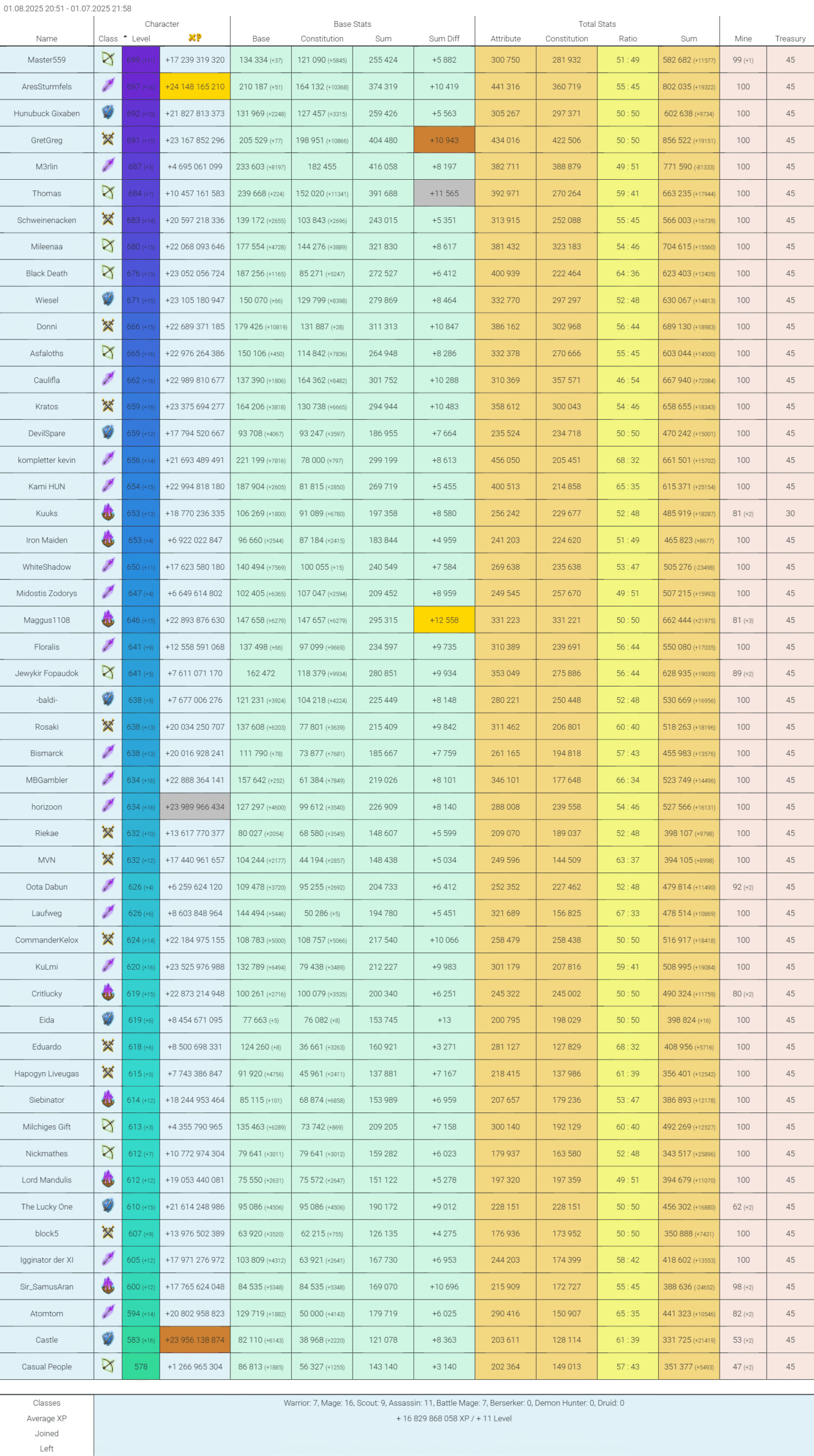Click the sort arrow beside the Level header
This screenshot has width=814, height=1456.
click(125, 38)
